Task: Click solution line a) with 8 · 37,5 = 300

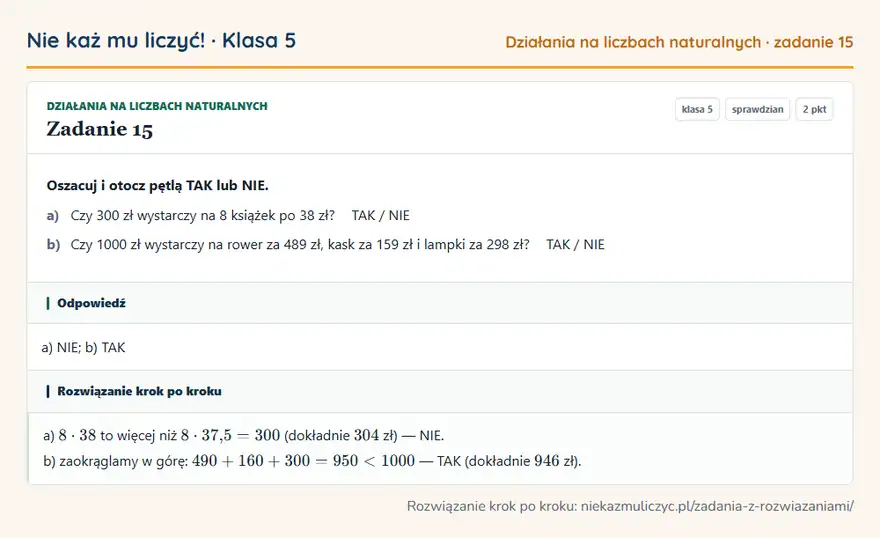Action: tap(244, 435)
